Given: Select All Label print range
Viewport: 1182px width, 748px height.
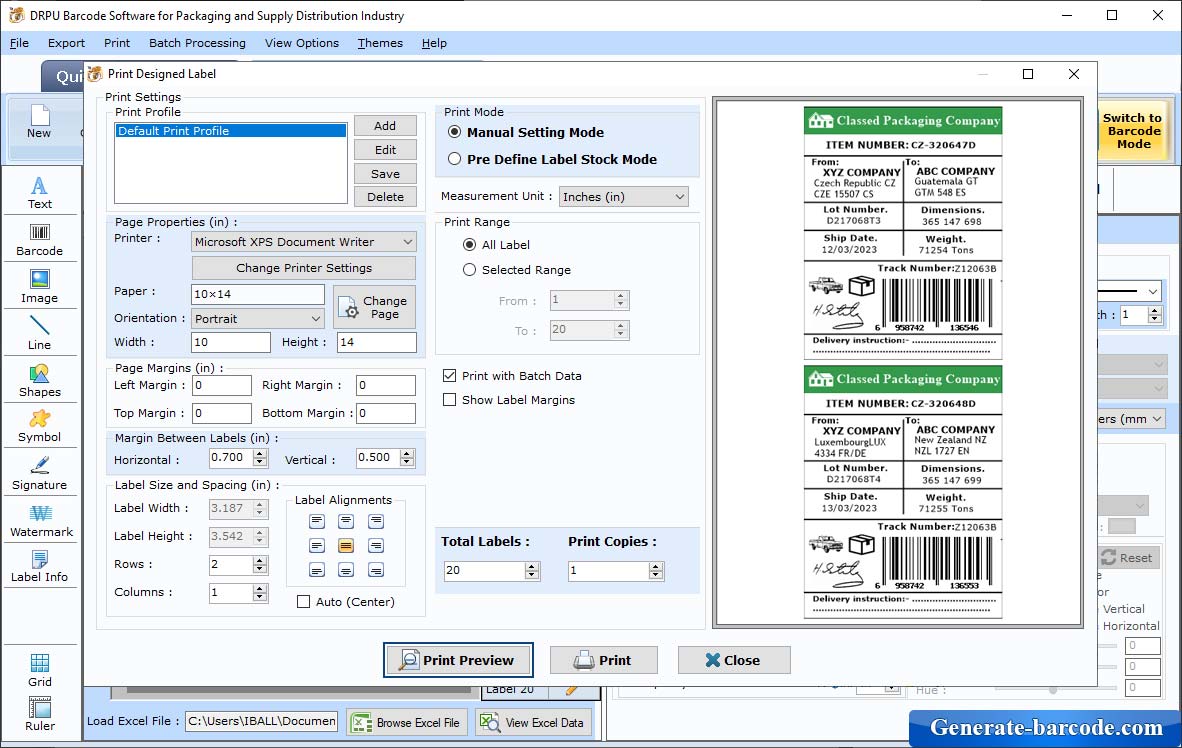Looking at the screenshot, I should click(469, 244).
